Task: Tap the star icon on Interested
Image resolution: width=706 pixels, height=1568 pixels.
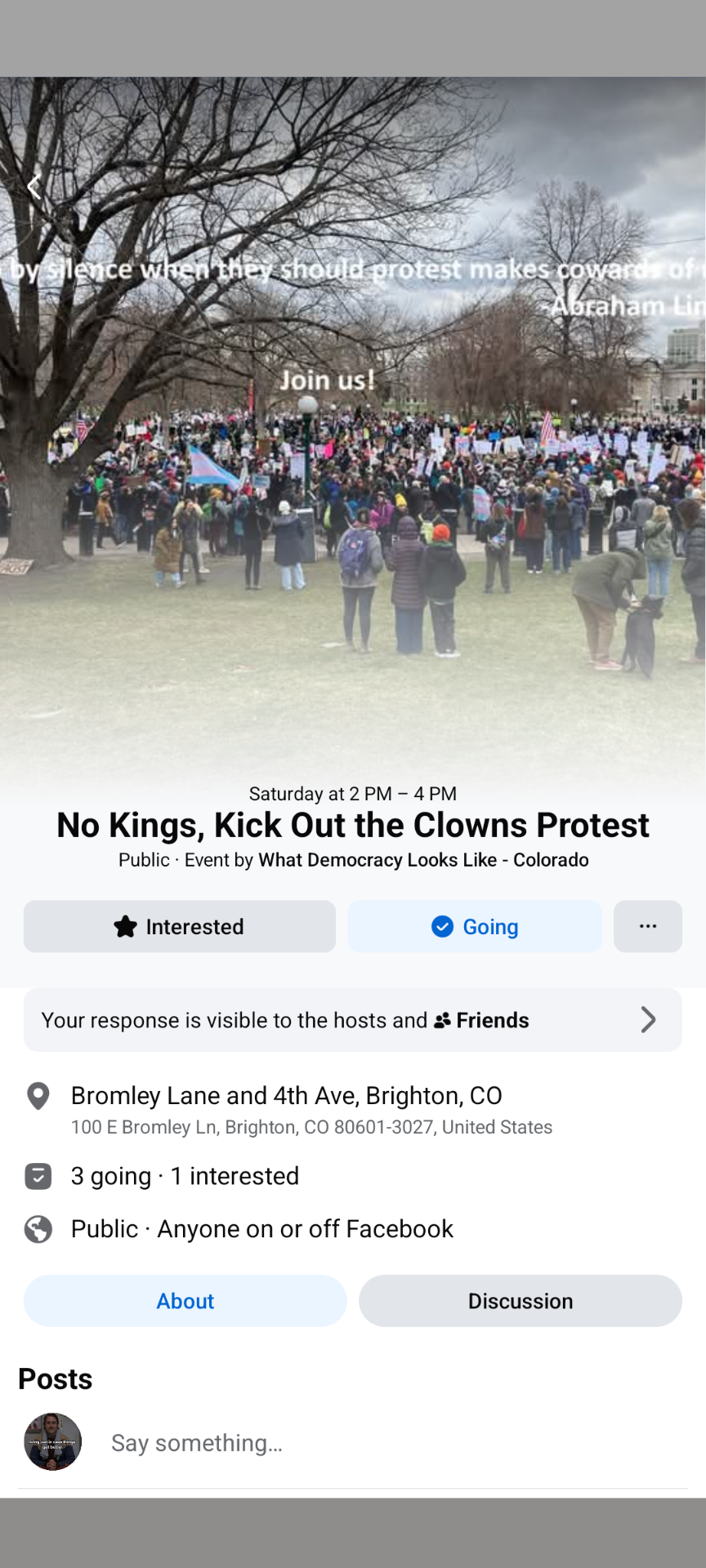Action: tap(125, 926)
